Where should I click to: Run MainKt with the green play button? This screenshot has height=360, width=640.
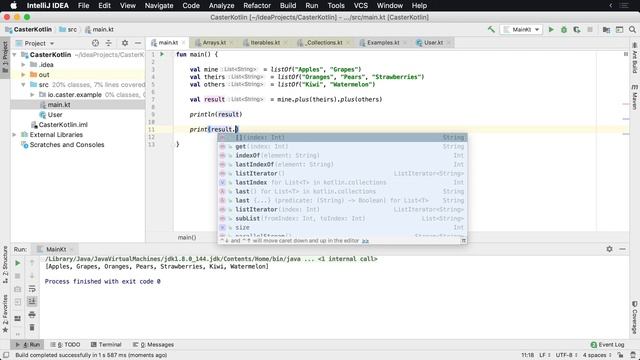[x=551, y=29]
